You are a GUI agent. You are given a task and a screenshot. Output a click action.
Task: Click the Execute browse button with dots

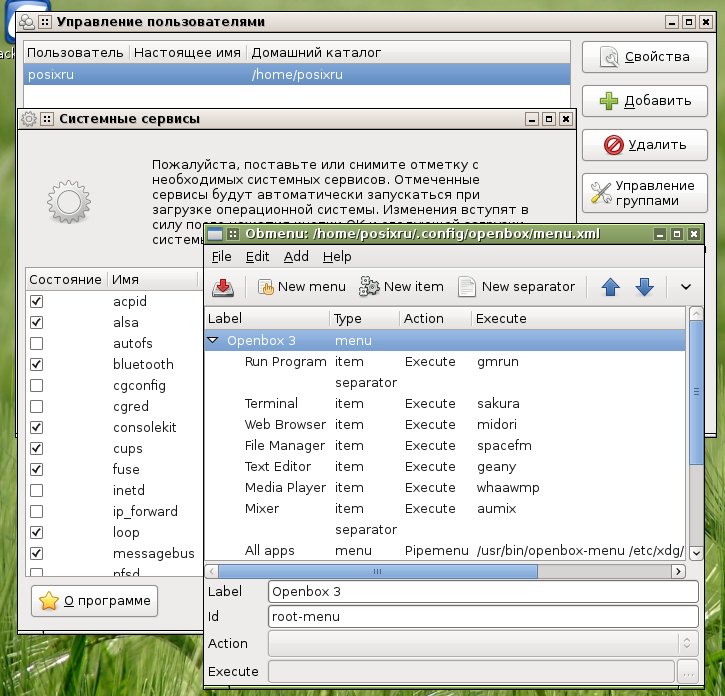pos(688,671)
